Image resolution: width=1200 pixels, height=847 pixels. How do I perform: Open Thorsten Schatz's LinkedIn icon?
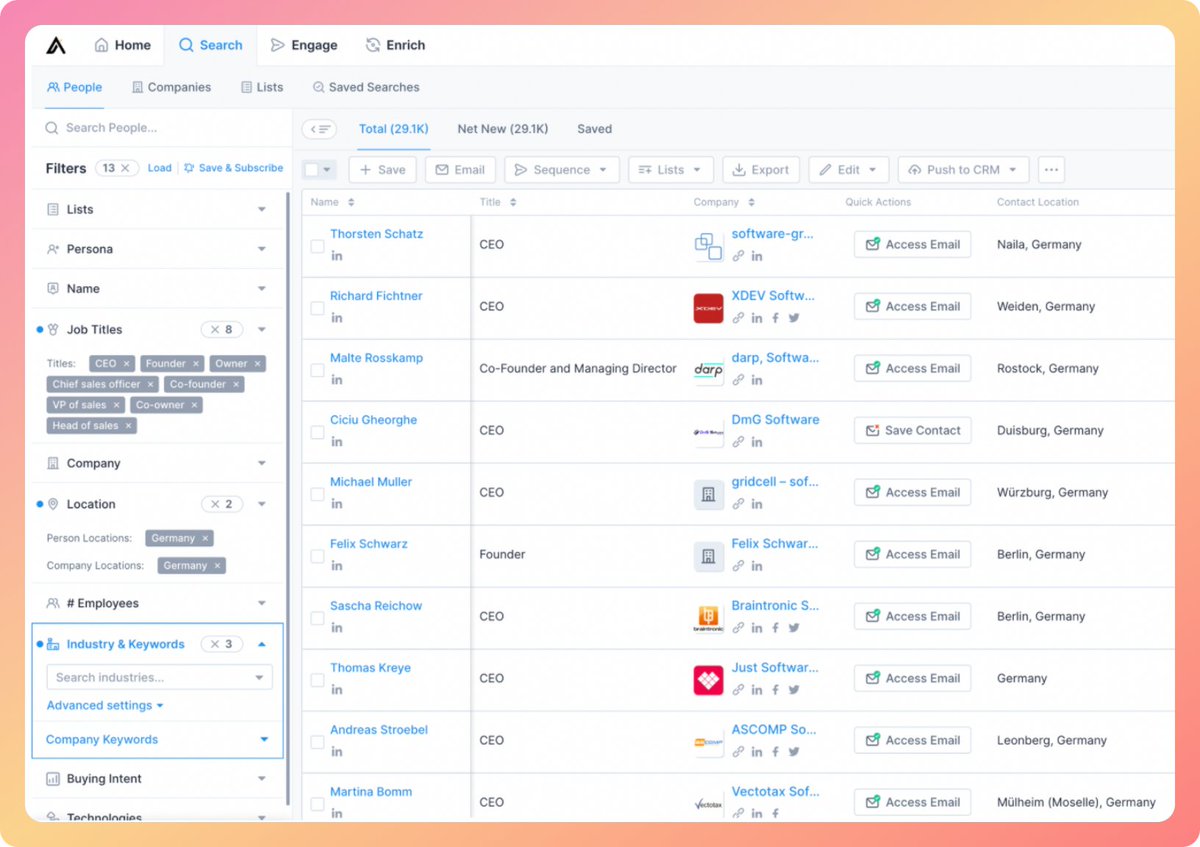[337, 256]
